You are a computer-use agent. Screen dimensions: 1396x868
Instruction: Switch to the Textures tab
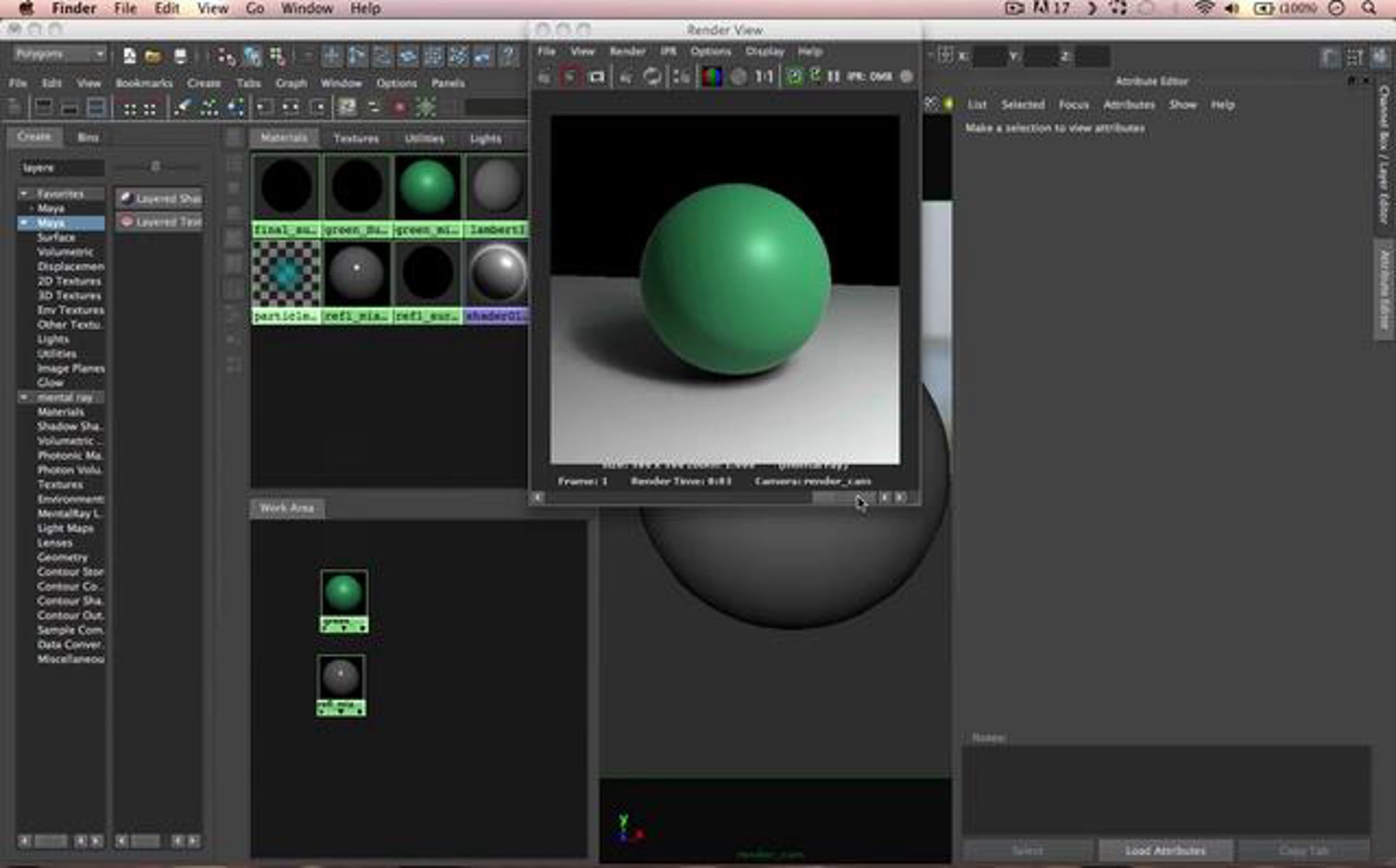pos(356,138)
